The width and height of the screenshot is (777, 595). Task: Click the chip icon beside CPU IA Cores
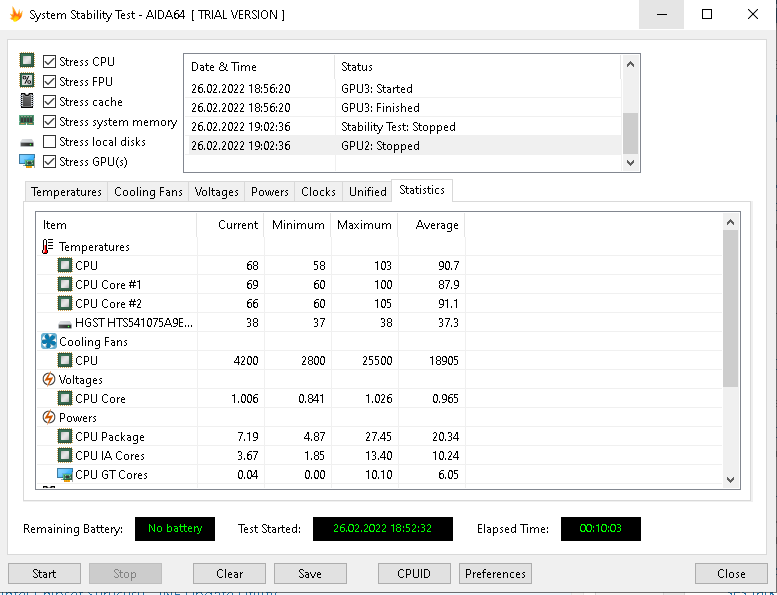click(x=65, y=455)
